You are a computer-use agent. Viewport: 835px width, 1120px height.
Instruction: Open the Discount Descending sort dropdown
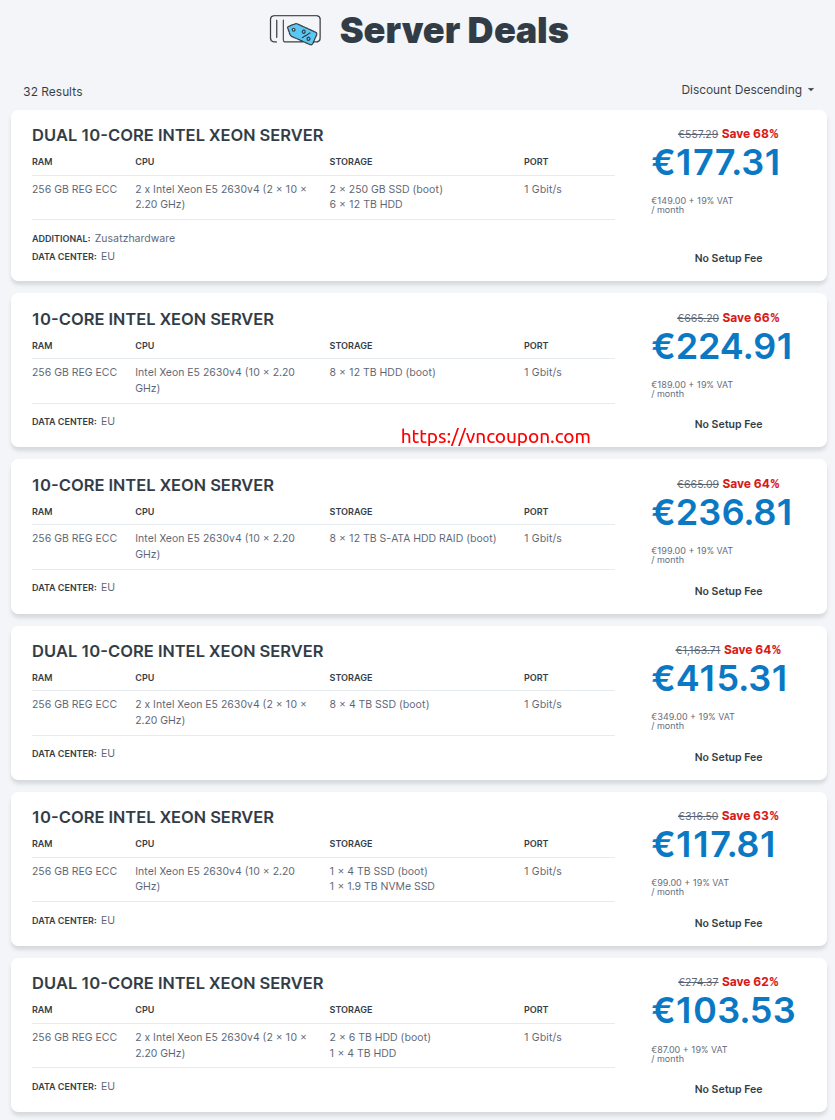click(x=747, y=90)
